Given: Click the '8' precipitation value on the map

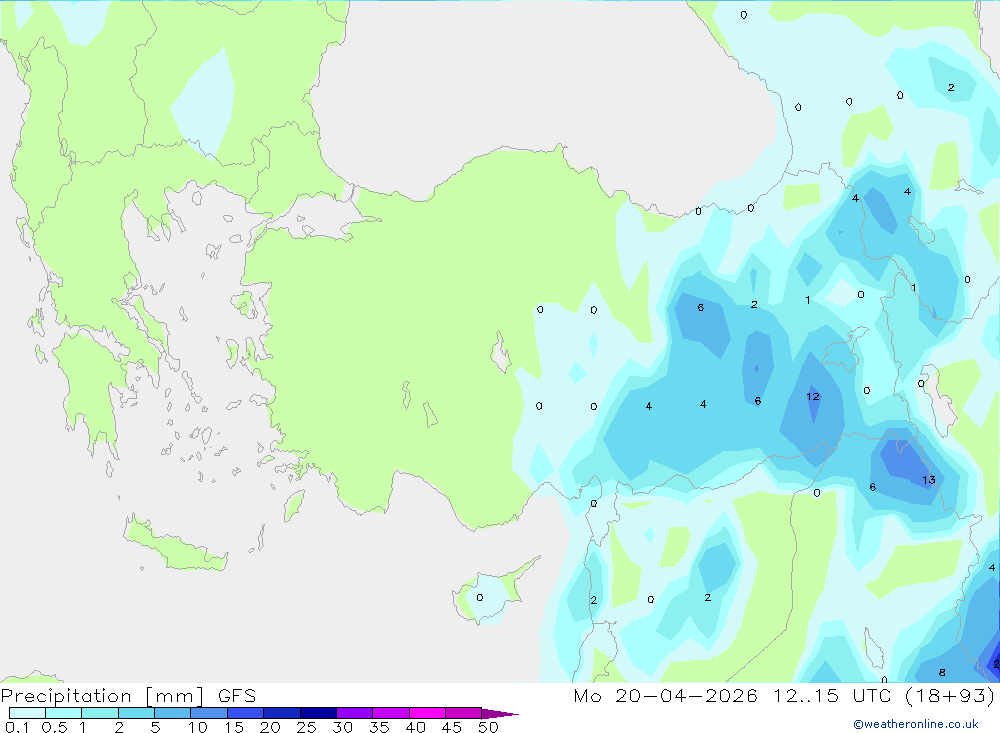Looking at the screenshot, I should click(x=942, y=672).
